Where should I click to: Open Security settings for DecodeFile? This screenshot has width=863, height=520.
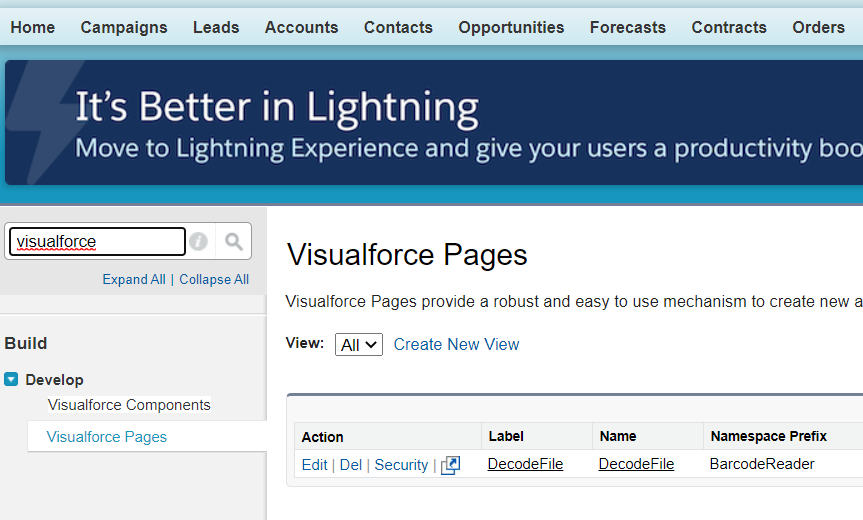pos(401,465)
